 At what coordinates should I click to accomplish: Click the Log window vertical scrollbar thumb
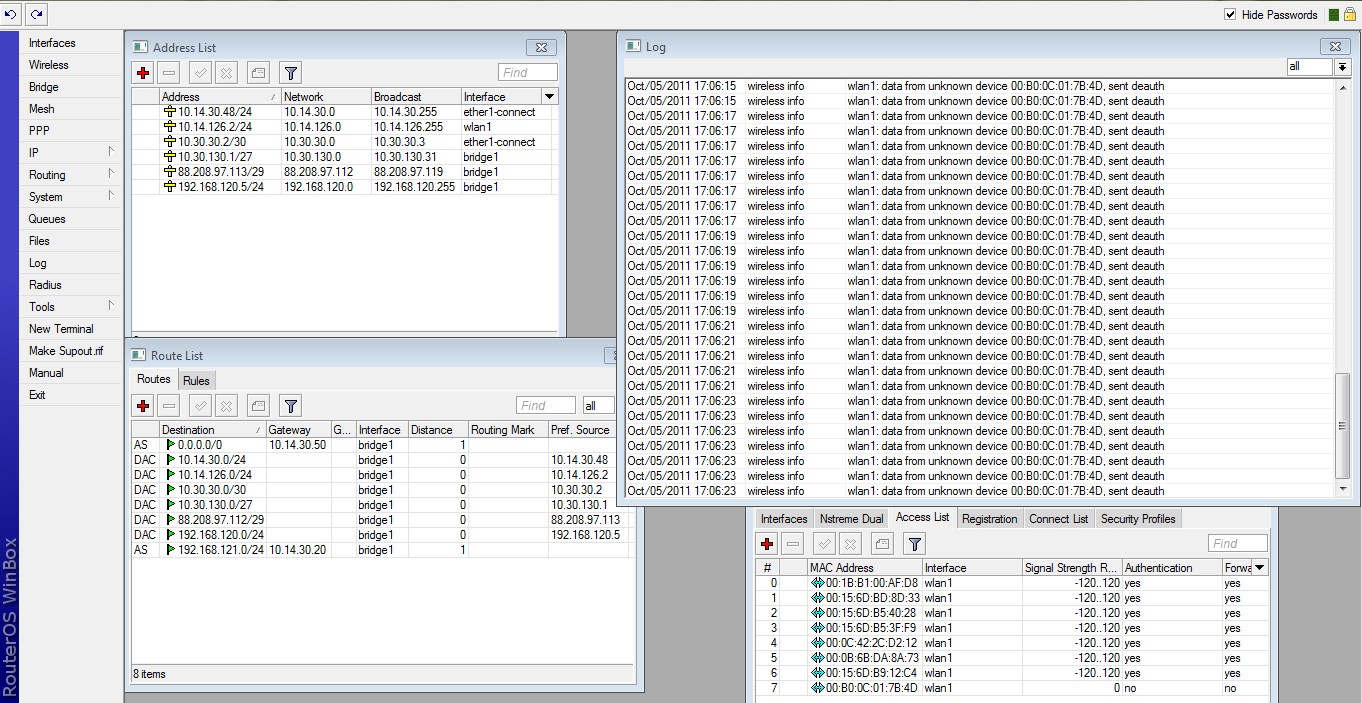[1343, 426]
